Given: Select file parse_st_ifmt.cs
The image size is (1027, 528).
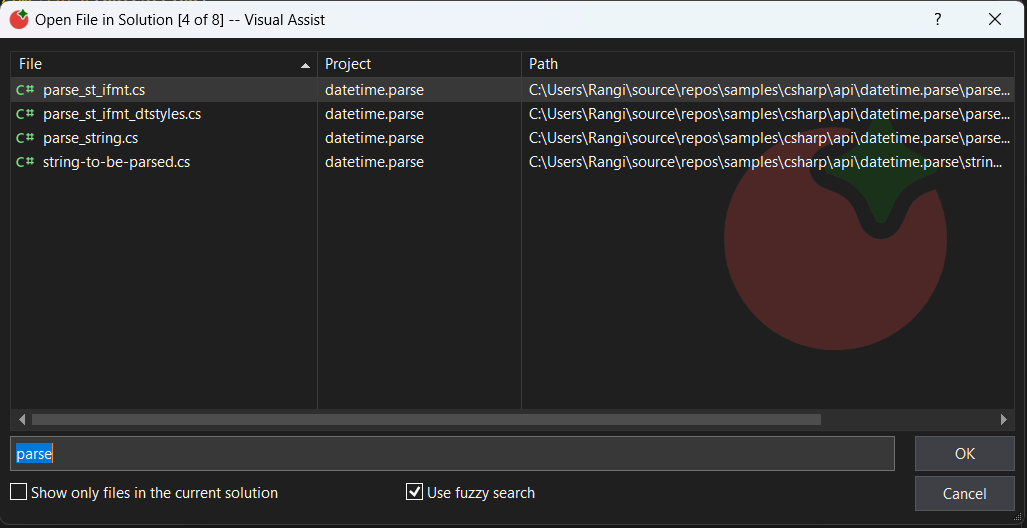Looking at the screenshot, I should click(94, 90).
